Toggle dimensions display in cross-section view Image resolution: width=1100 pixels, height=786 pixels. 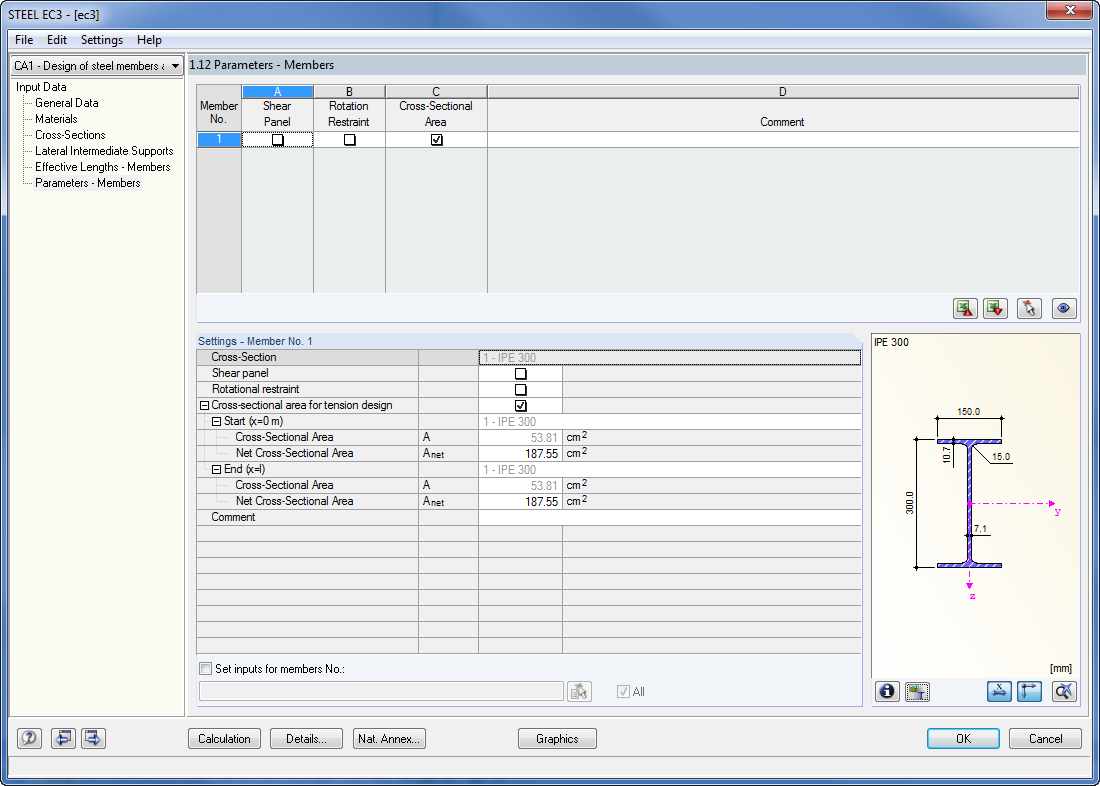999,692
